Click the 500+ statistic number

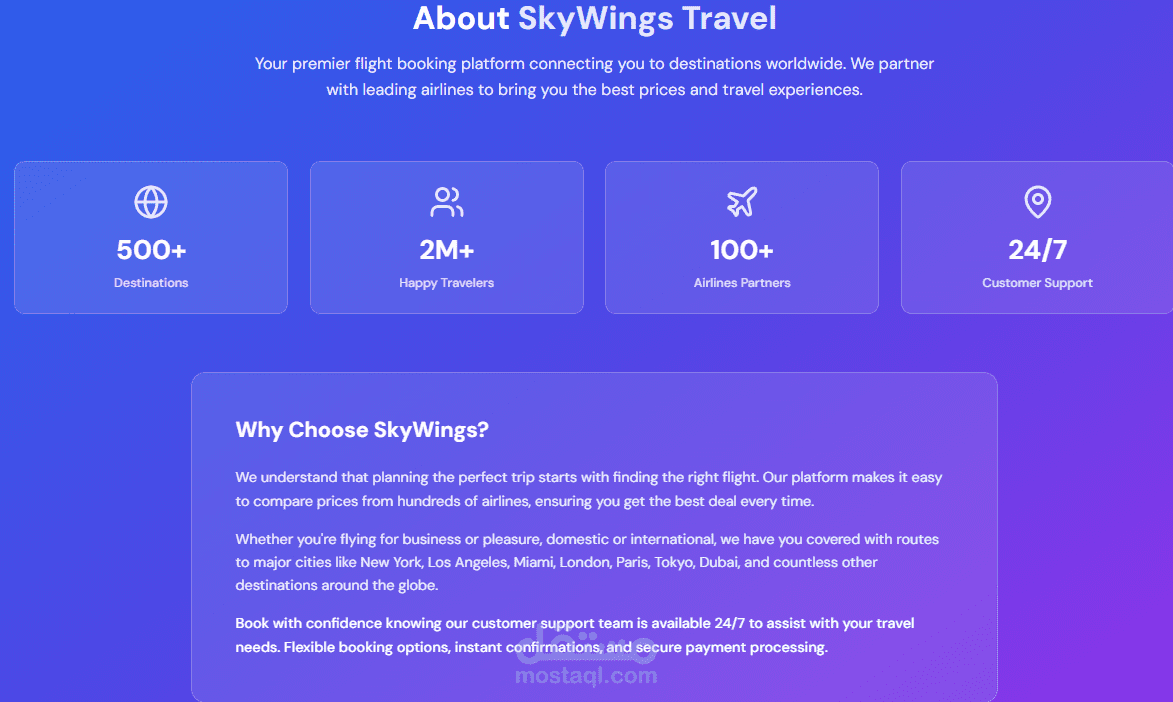[x=151, y=249]
